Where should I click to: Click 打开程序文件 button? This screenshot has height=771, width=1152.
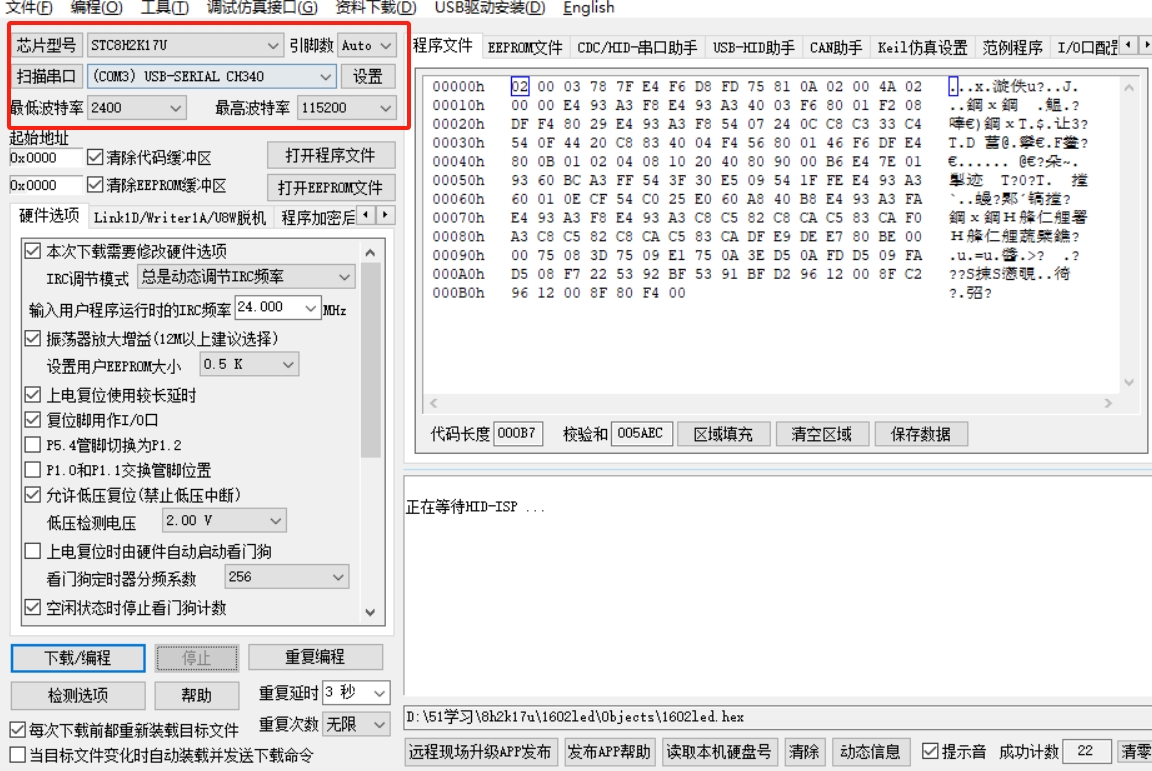(331, 156)
